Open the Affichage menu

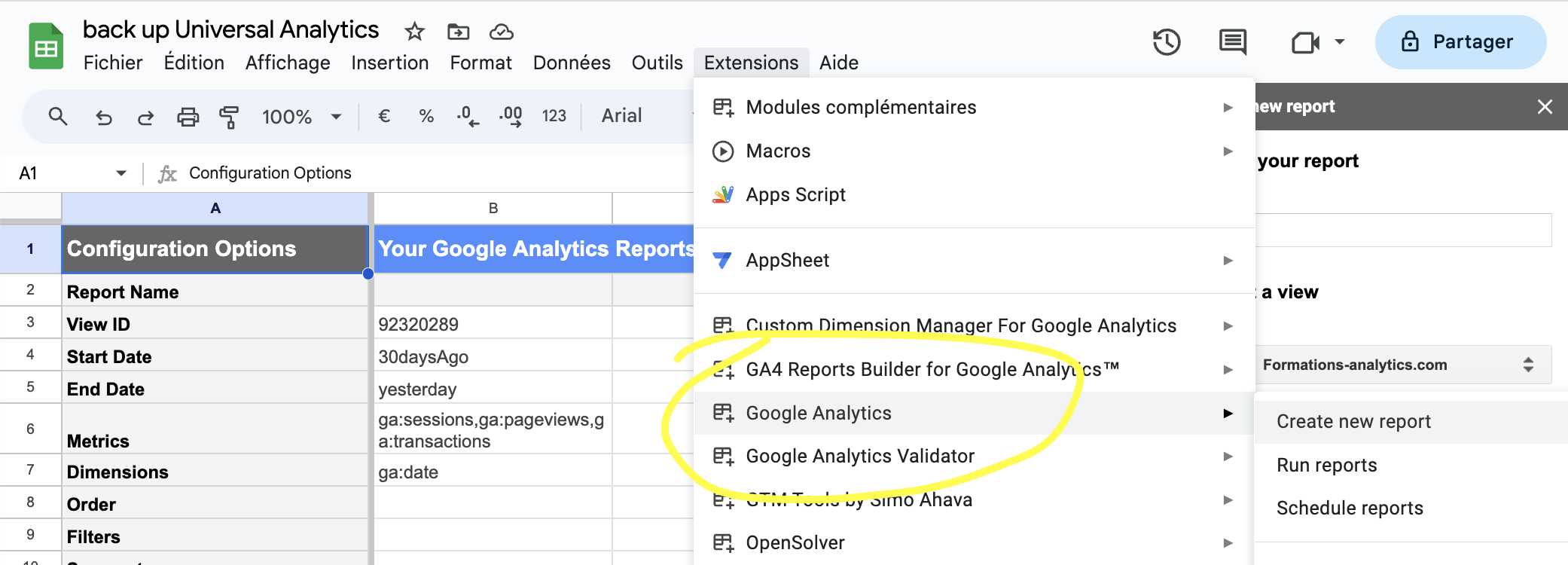[288, 63]
